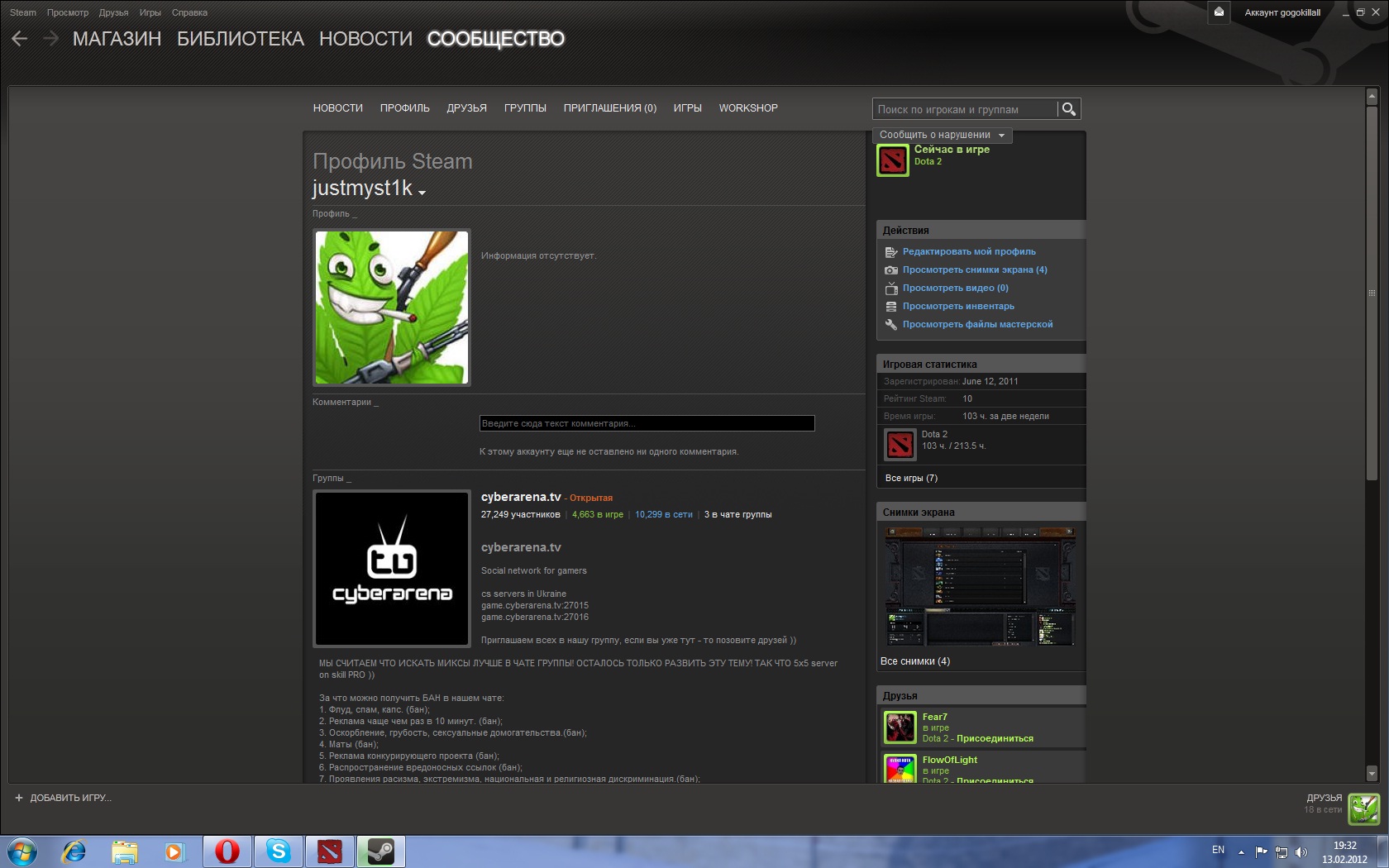Click the Steam taskbar icon
The width and height of the screenshot is (1389, 868).
[x=381, y=851]
